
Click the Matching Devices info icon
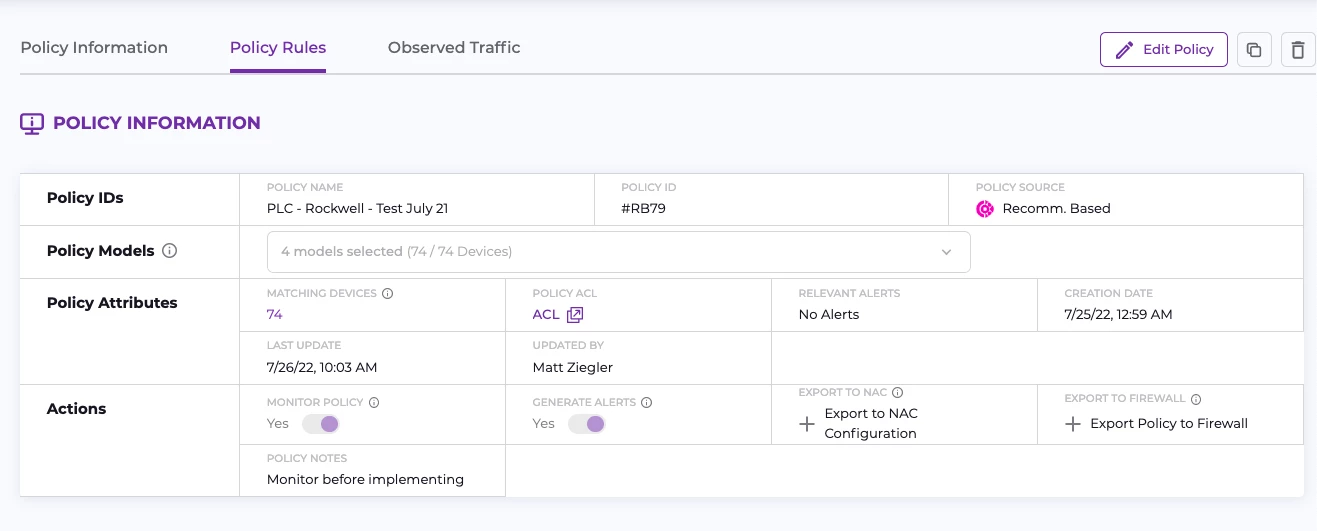tap(387, 294)
